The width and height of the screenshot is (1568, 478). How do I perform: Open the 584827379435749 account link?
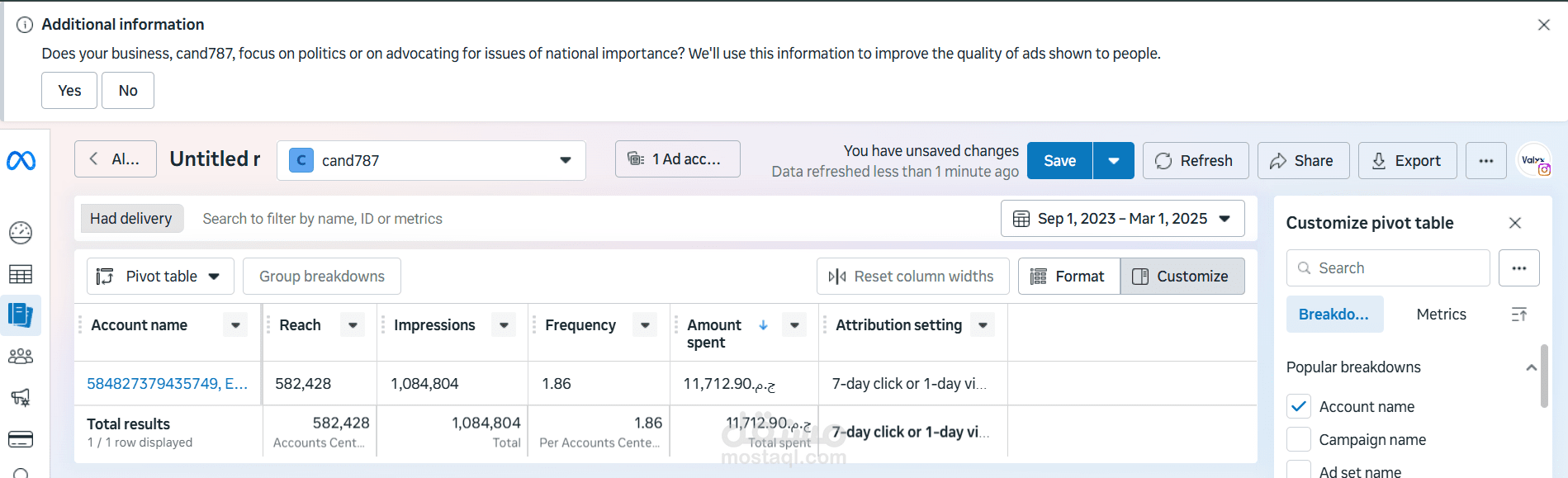click(x=167, y=384)
